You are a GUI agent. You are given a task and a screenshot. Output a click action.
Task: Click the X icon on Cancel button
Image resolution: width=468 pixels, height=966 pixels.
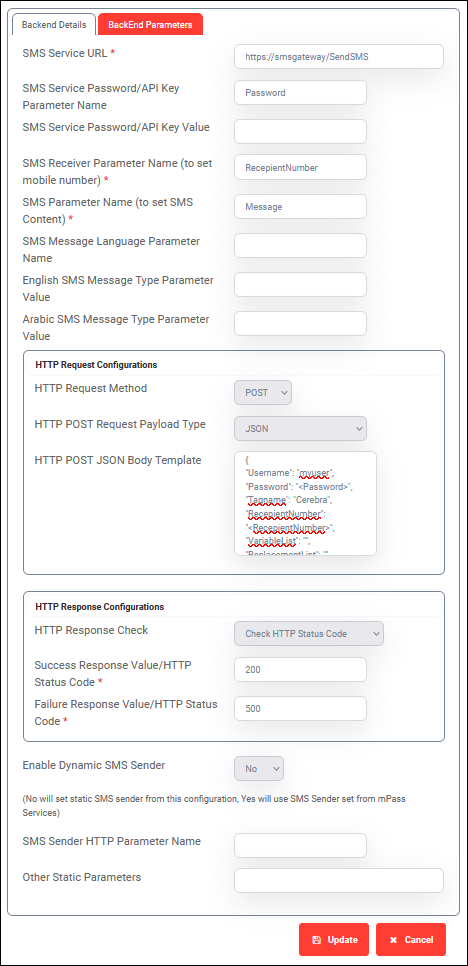point(393,940)
